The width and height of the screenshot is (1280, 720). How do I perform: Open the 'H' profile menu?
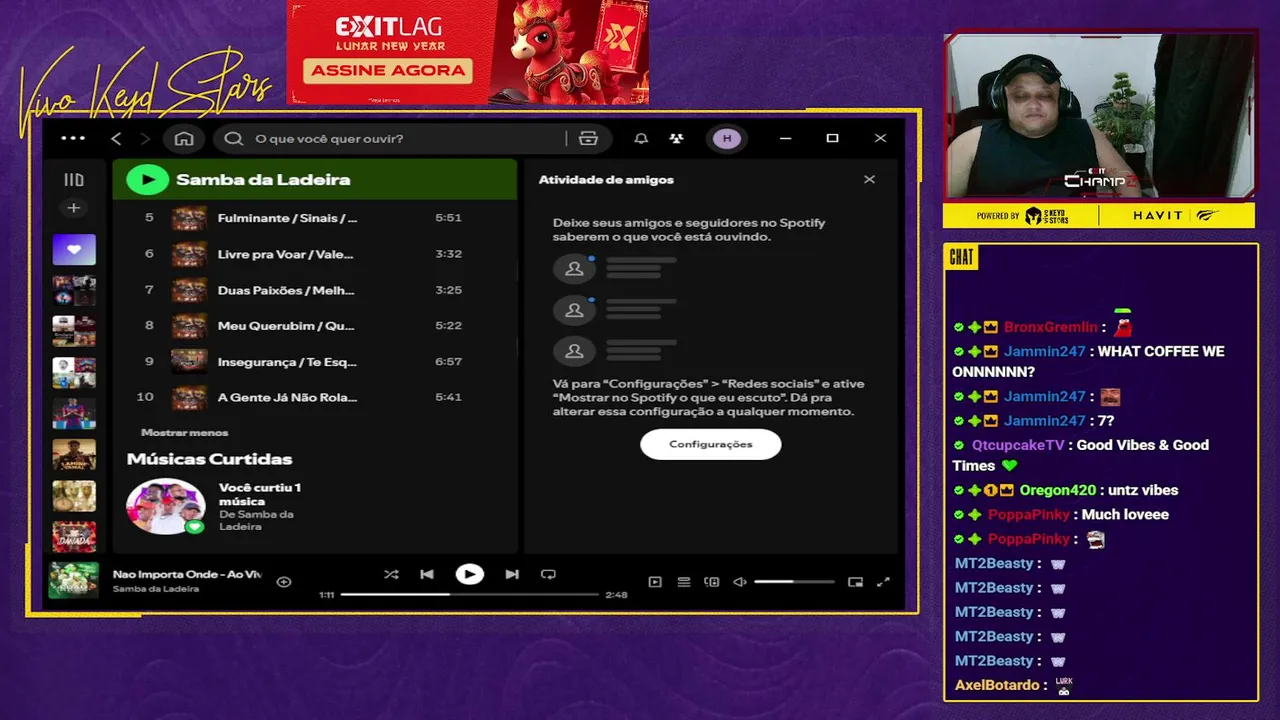click(727, 138)
